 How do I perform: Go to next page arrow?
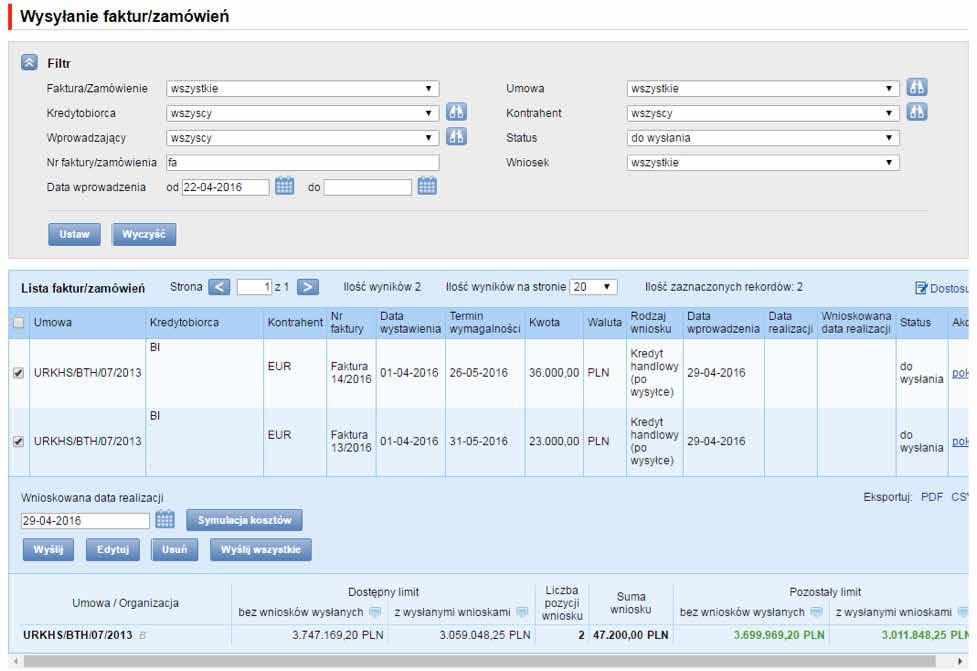tap(308, 287)
